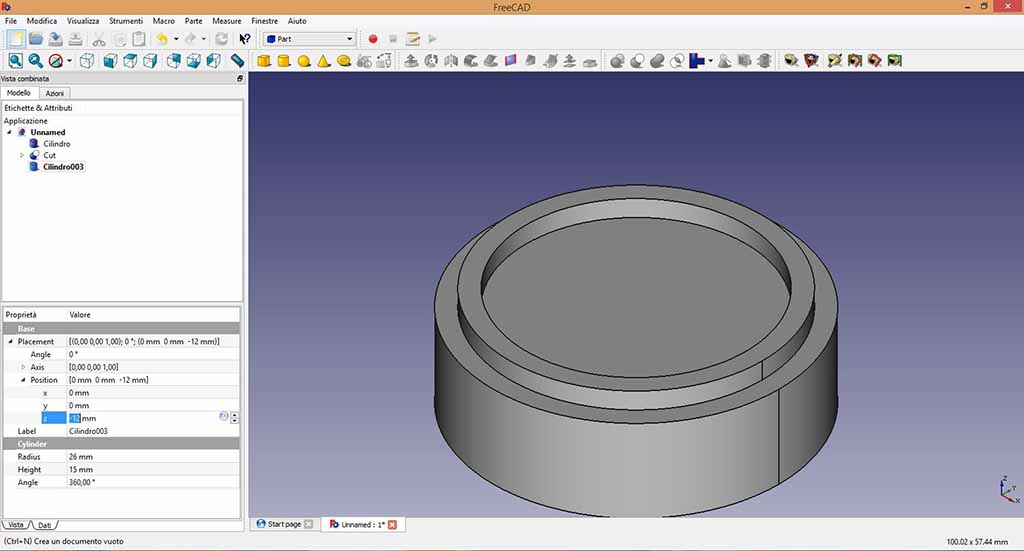The image size is (1024, 551).
Task: Open a document with folder icon
Action: pyautogui.click(x=36, y=39)
